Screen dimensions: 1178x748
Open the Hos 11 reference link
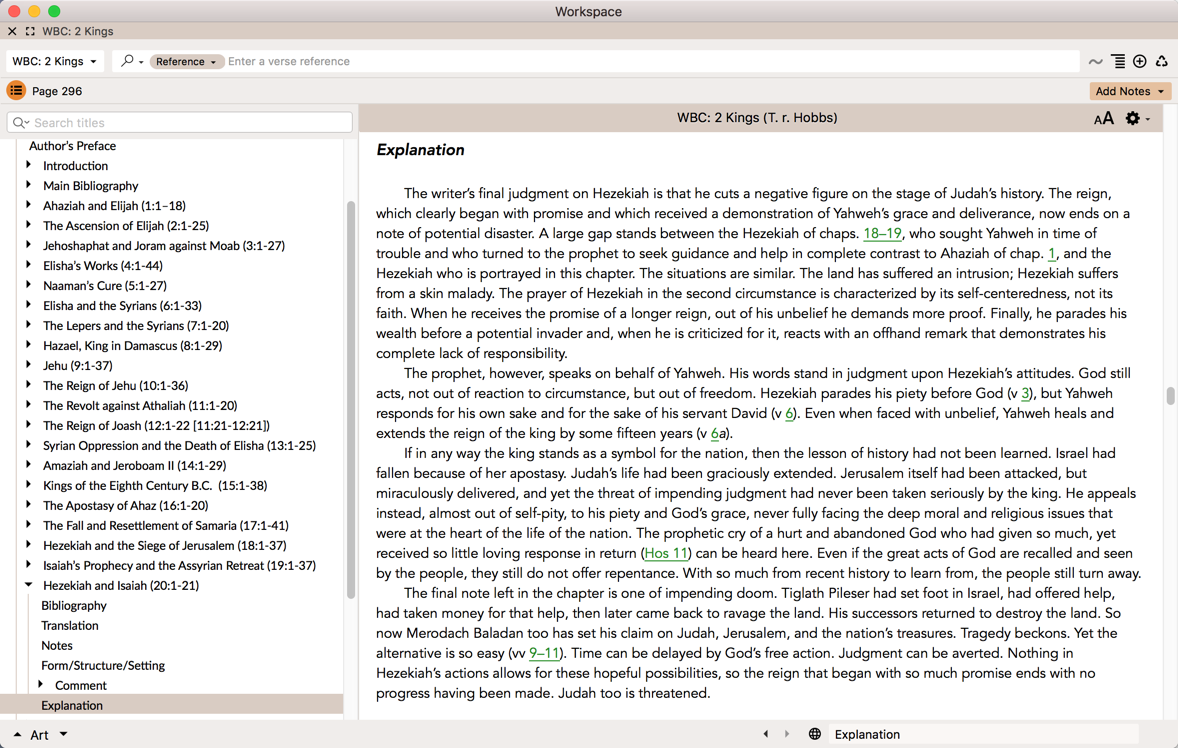(666, 553)
